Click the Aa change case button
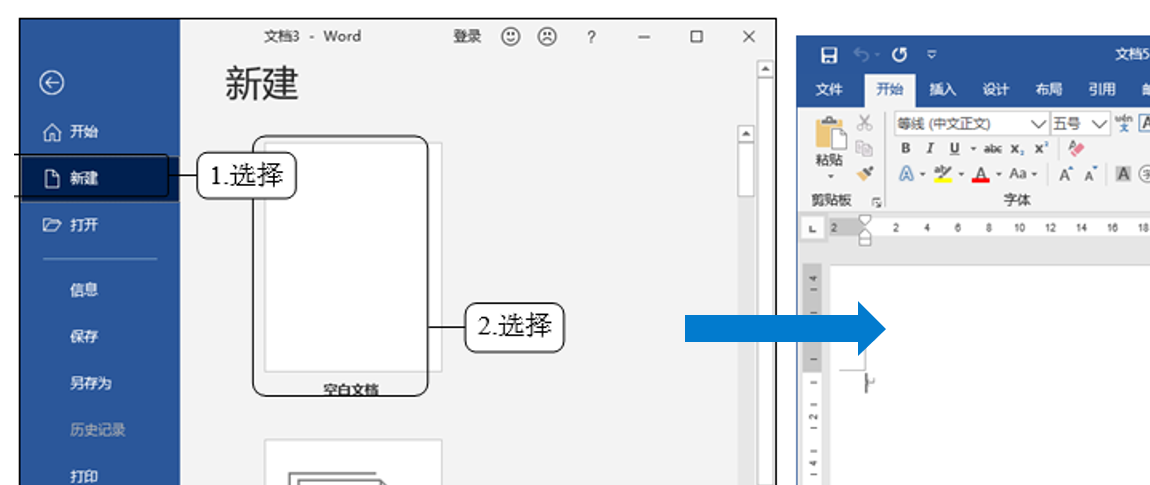This screenshot has height=485, width=1150. (1018, 174)
